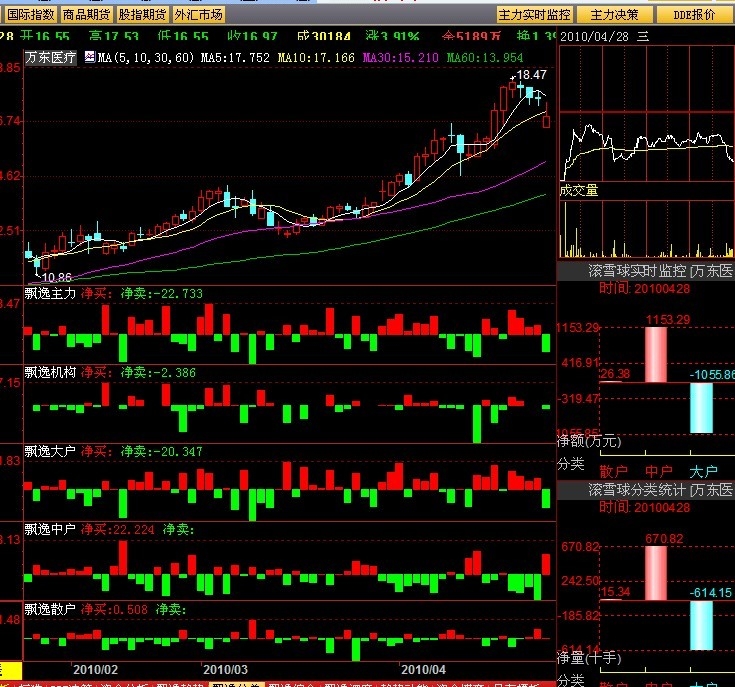
Task: Click the -614.15 bar value label
Action: click(x=710, y=593)
